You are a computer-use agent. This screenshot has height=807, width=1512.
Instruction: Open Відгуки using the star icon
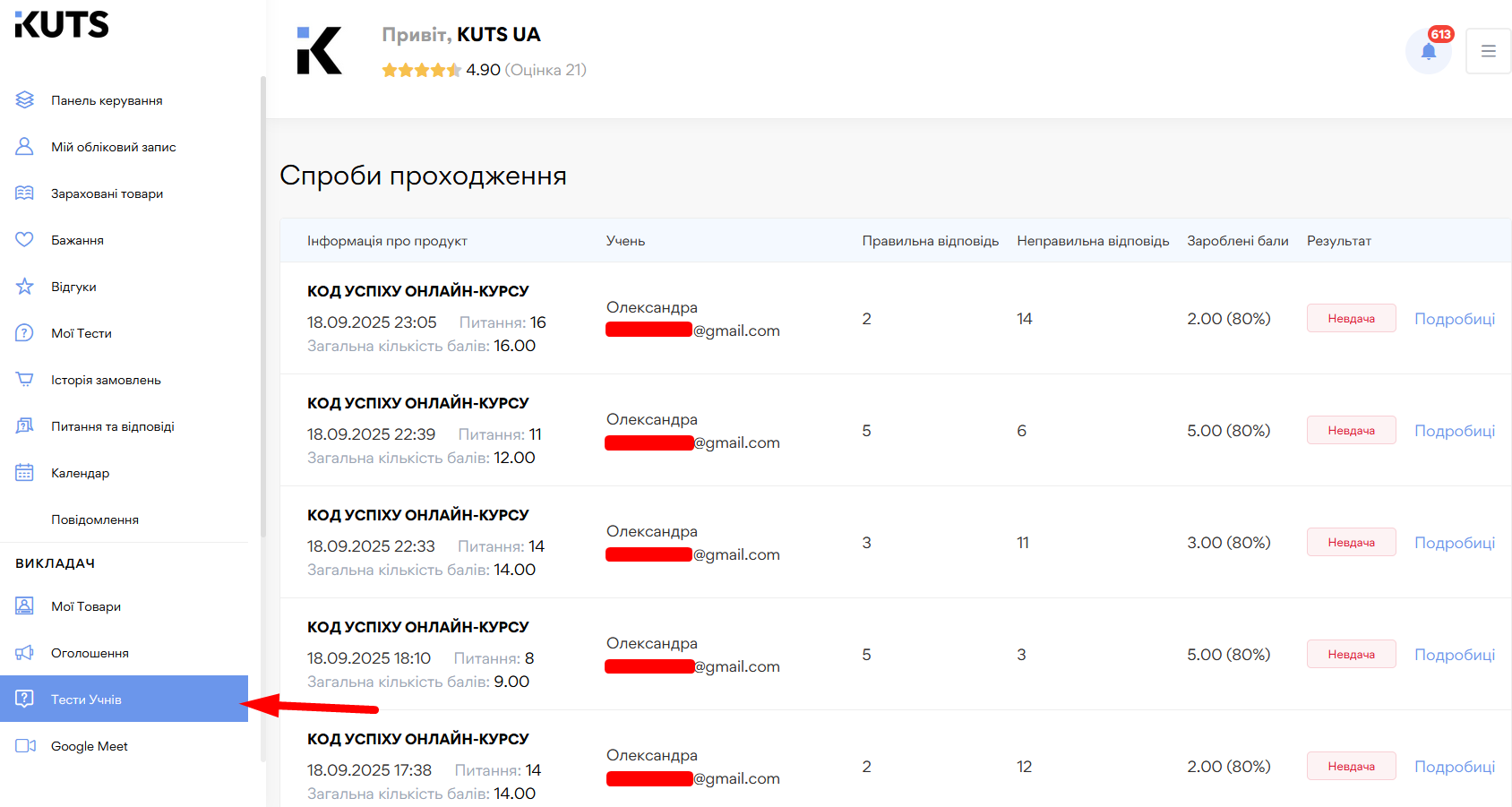click(x=24, y=286)
